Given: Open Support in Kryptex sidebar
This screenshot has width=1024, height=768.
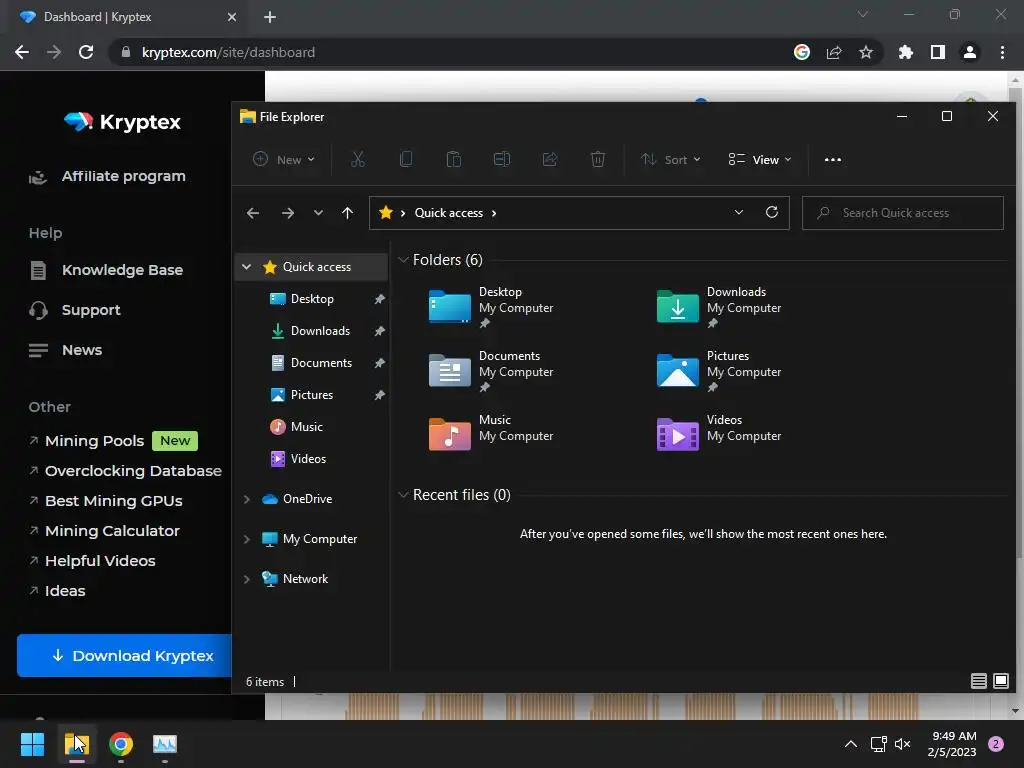Looking at the screenshot, I should (91, 310).
